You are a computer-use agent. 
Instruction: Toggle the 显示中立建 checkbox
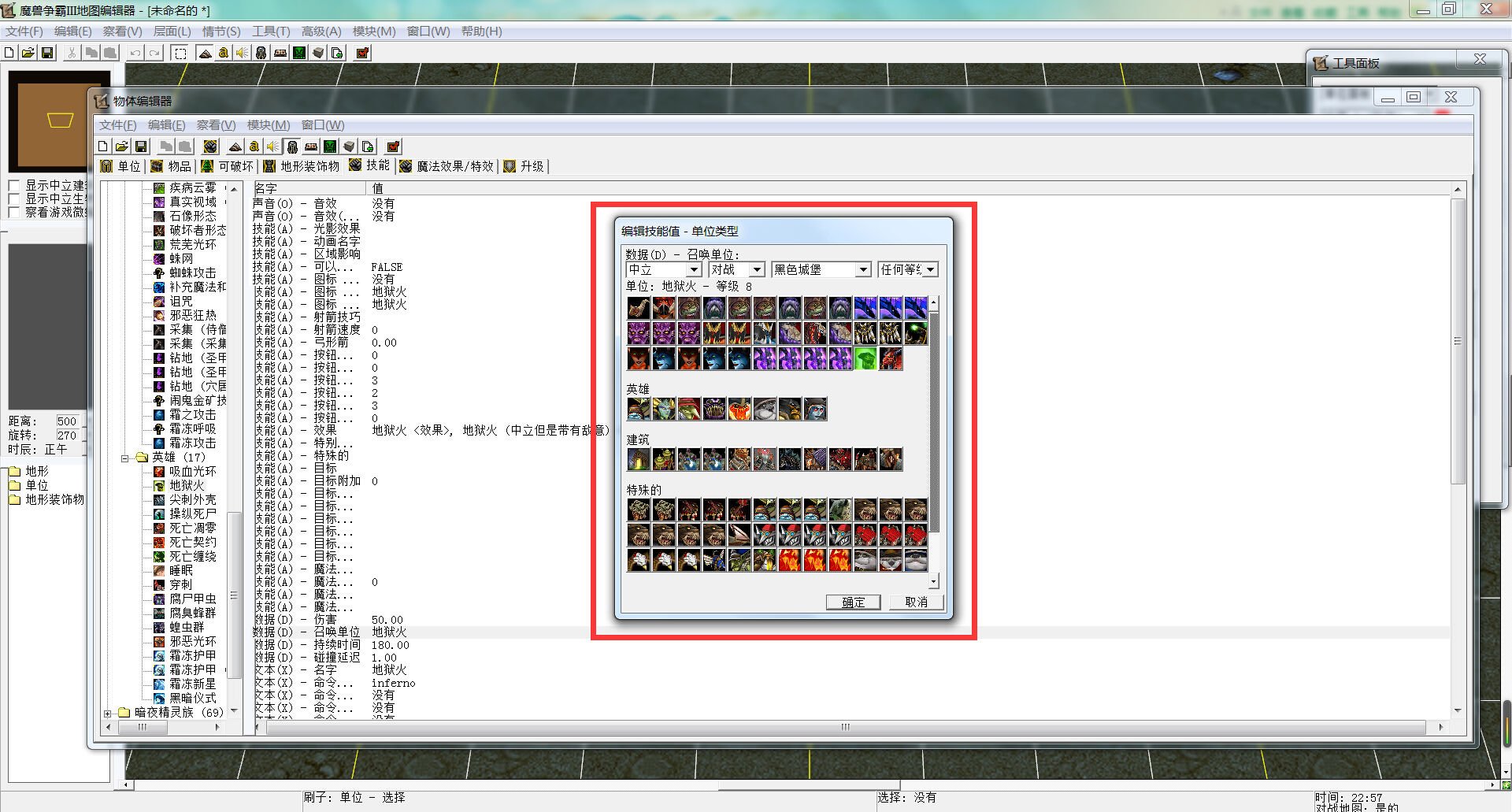(14, 186)
